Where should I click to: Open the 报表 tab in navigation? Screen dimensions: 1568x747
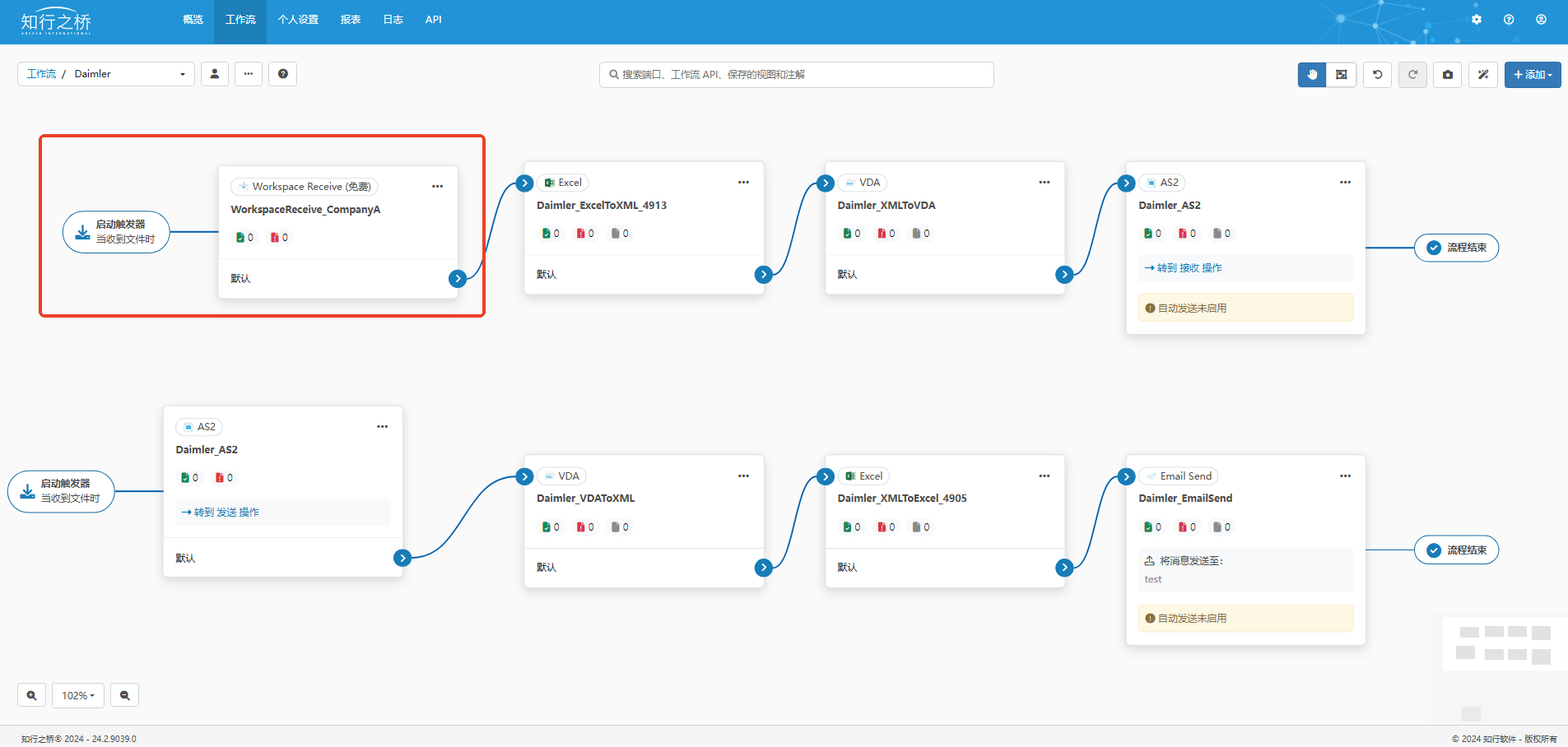pyautogui.click(x=351, y=20)
